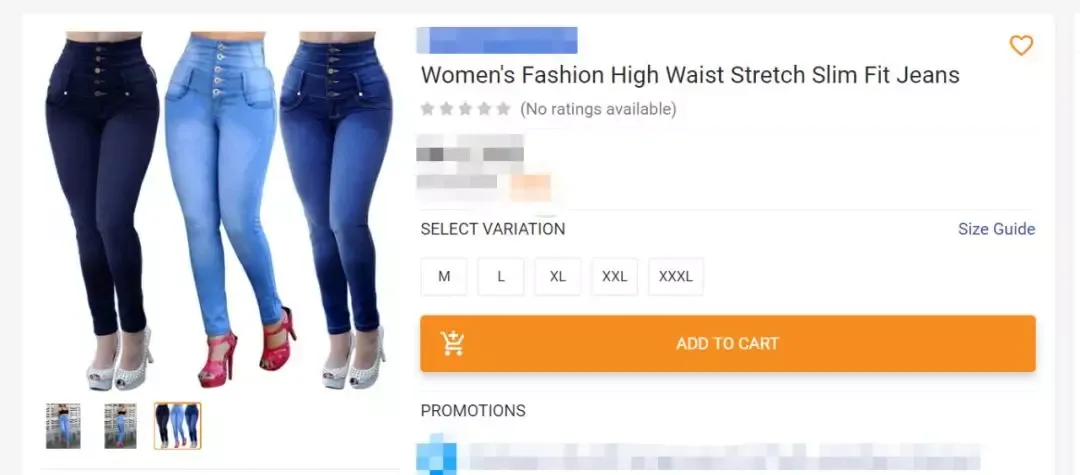Open the Size Guide link
This screenshot has height=475, width=1080.
996,229
